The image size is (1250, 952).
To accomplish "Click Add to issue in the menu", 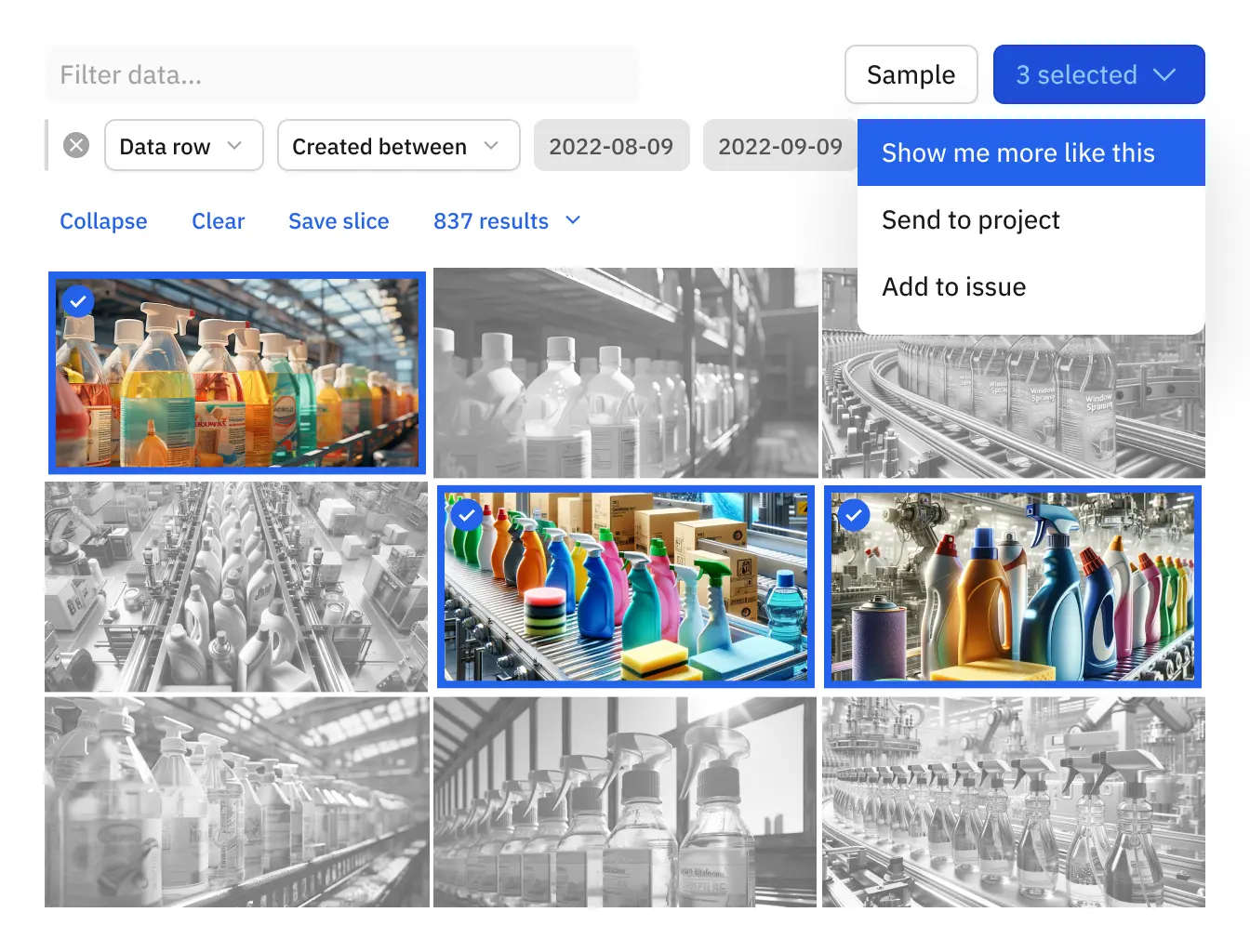I will click(954, 286).
